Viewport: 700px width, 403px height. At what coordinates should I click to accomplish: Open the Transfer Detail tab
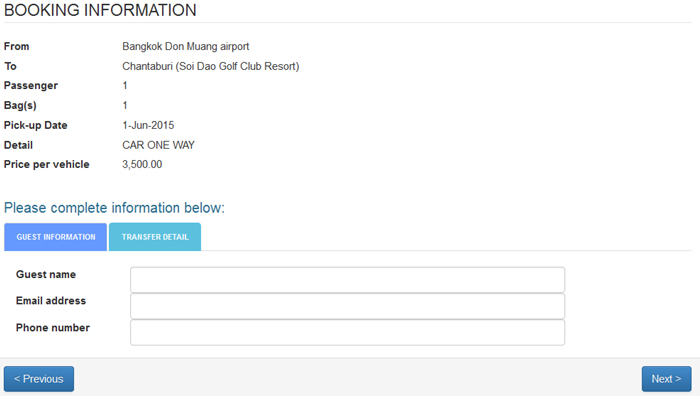coord(155,237)
